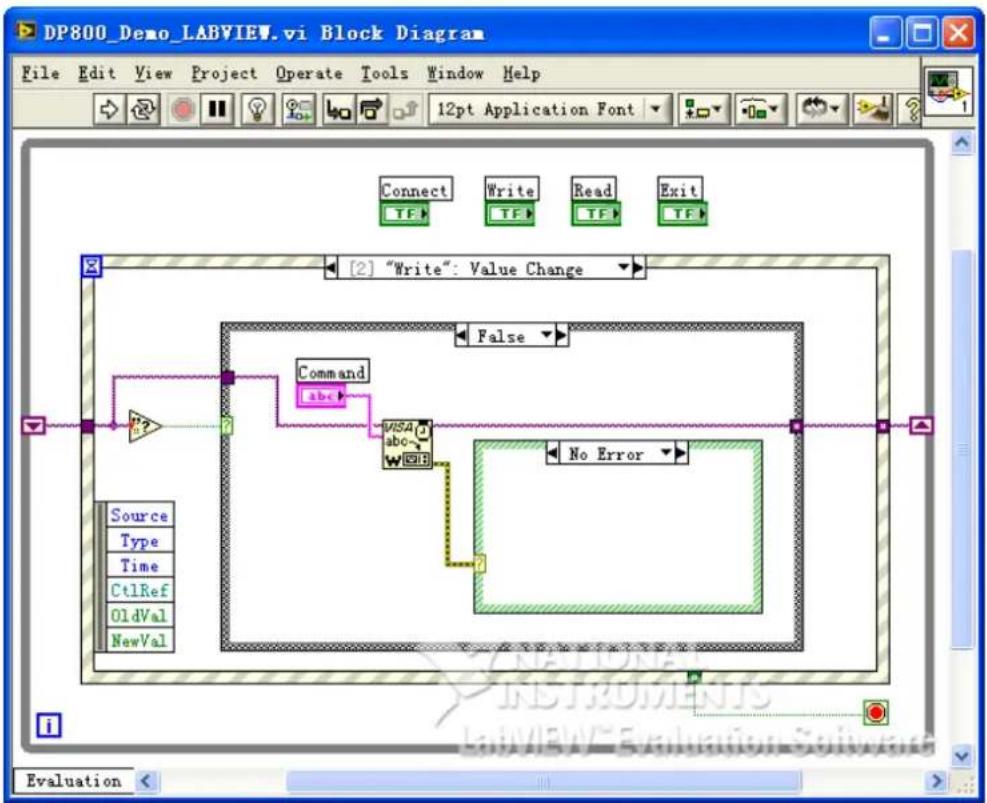Open the No Error case dropdown
The height and width of the screenshot is (803, 987).
pos(666,453)
